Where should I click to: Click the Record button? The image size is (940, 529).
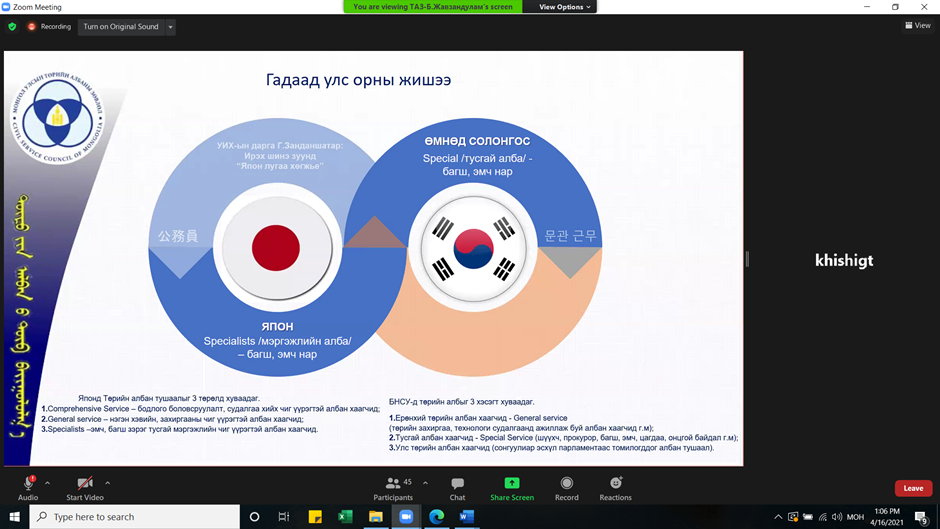[x=567, y=488]
